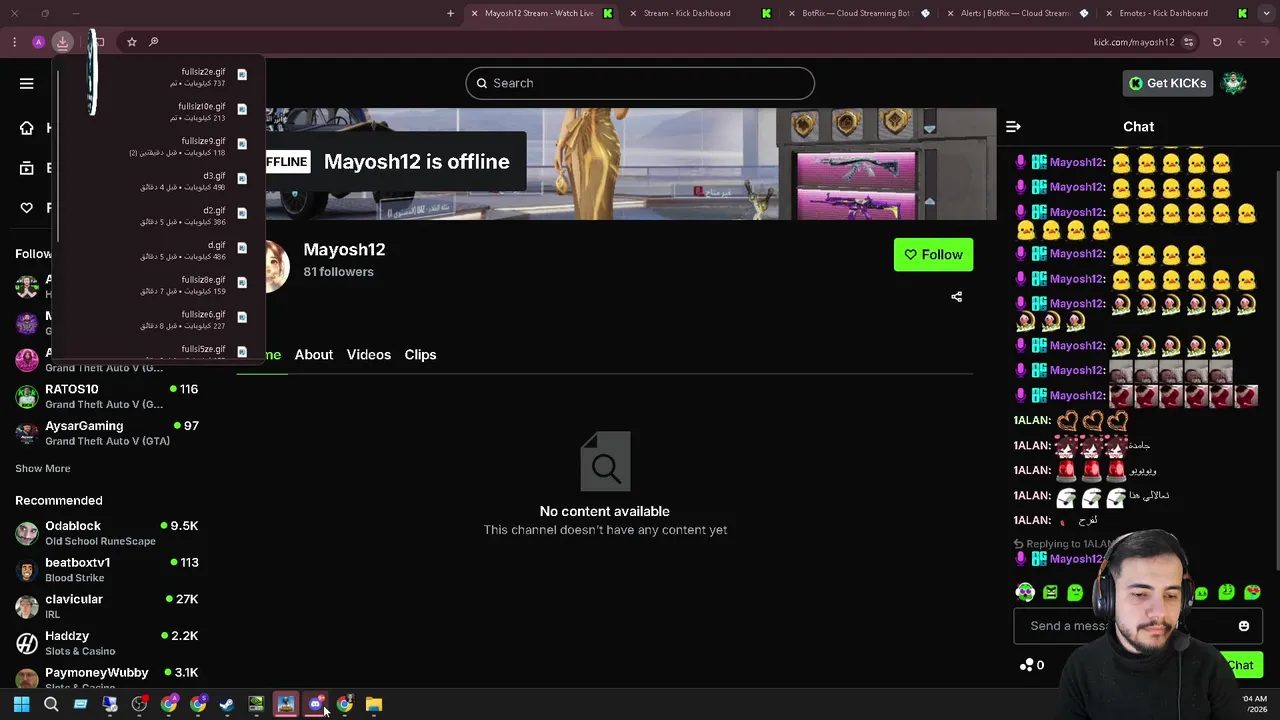This screenshot has width=1280, height=720.
Task: Click the 81 followers text
Action: tap(338, 272)
